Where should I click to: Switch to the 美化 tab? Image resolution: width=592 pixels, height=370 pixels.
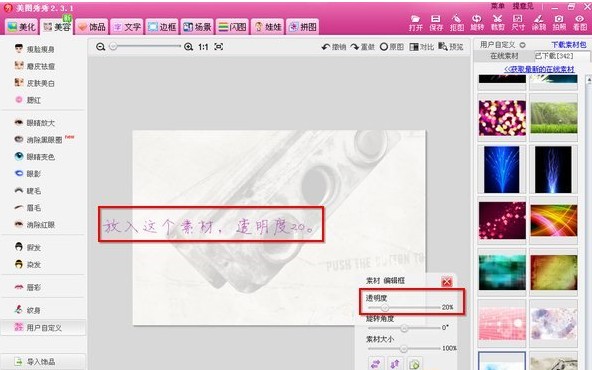pos(22,27)
